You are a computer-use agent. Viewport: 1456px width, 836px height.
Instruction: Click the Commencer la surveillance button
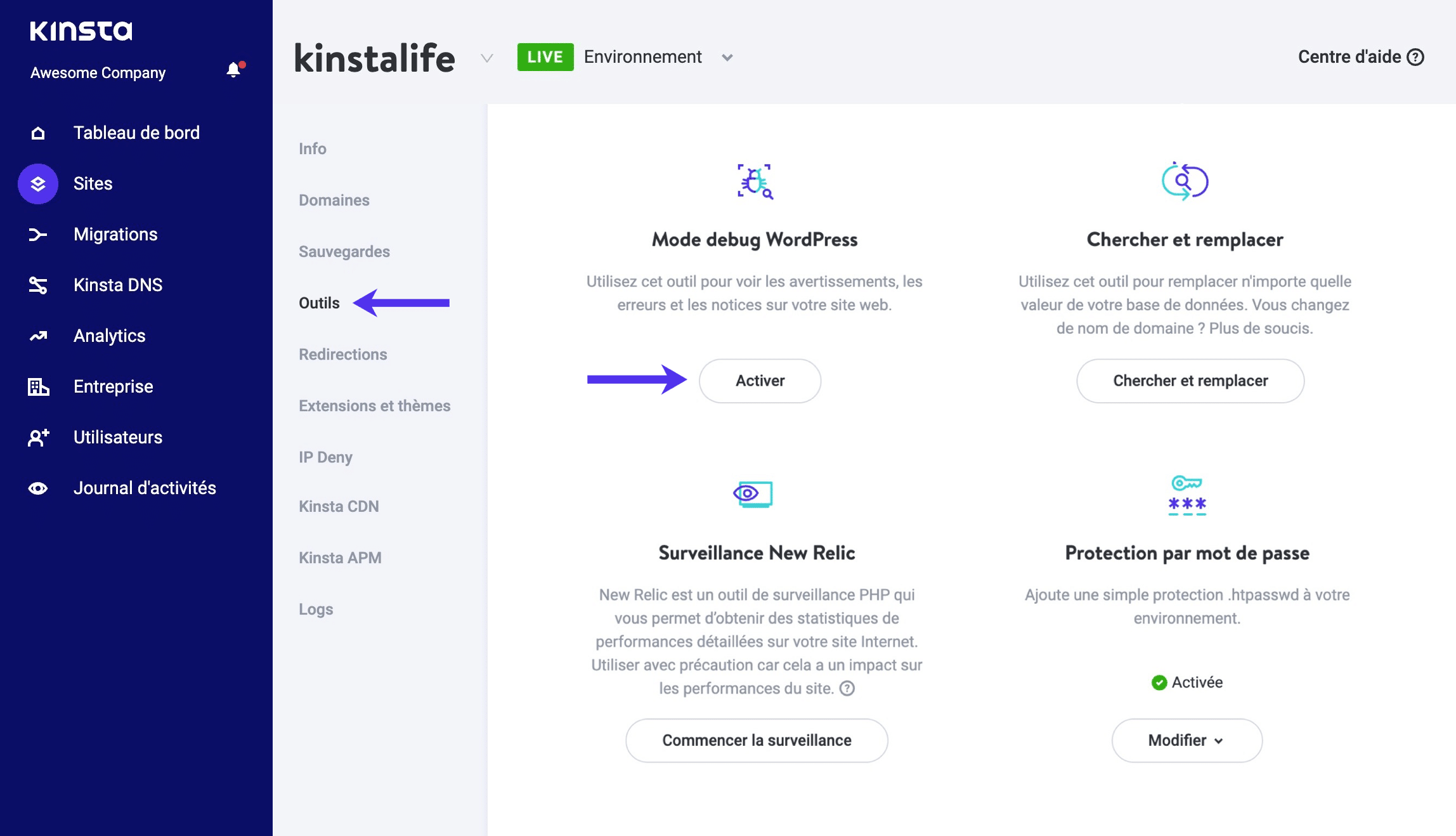[x=757, y=740]
